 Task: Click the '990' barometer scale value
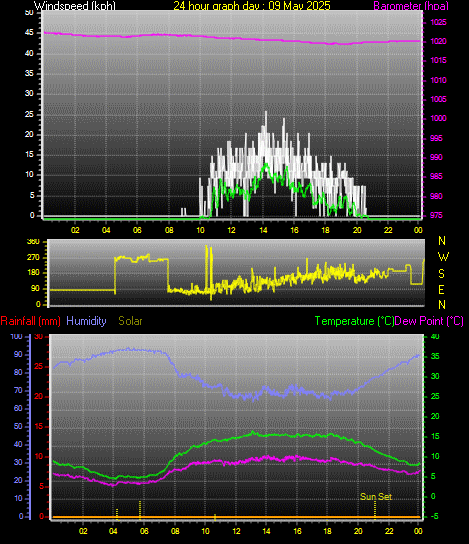(436, 157)
